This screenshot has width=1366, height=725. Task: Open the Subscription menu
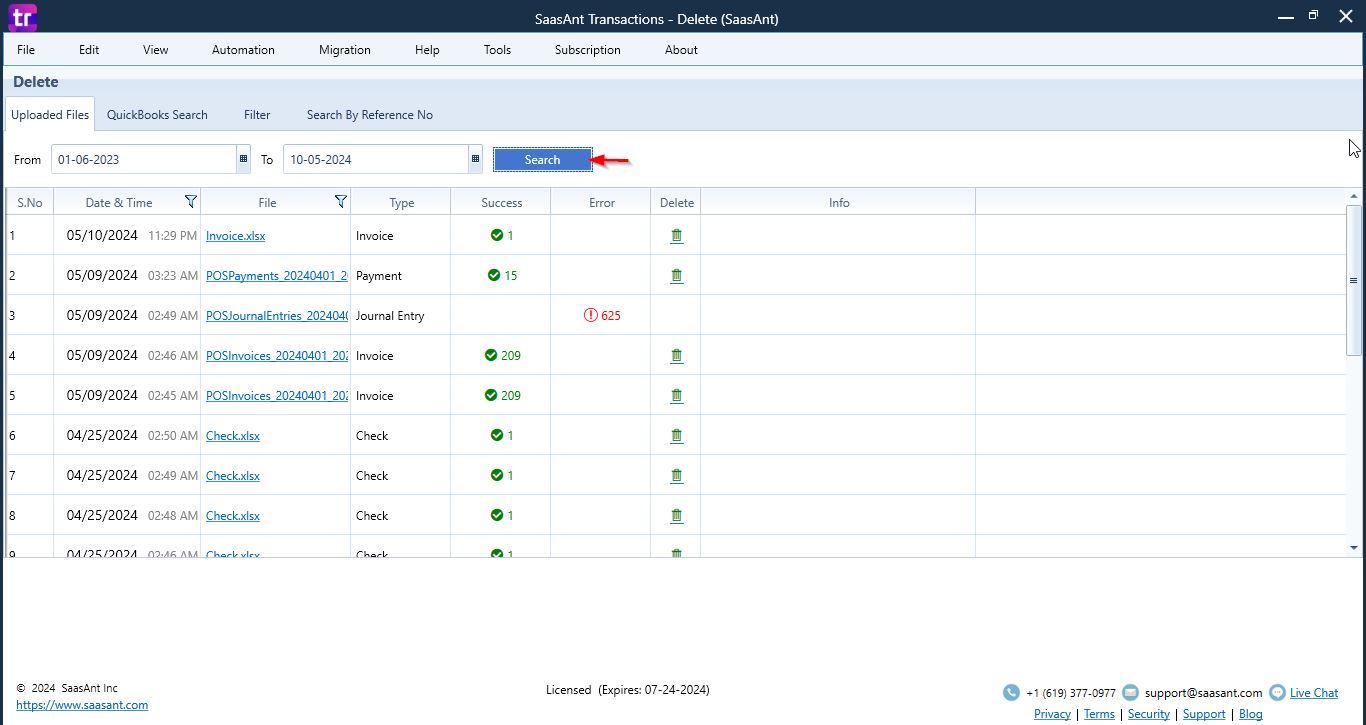point(587,50)
